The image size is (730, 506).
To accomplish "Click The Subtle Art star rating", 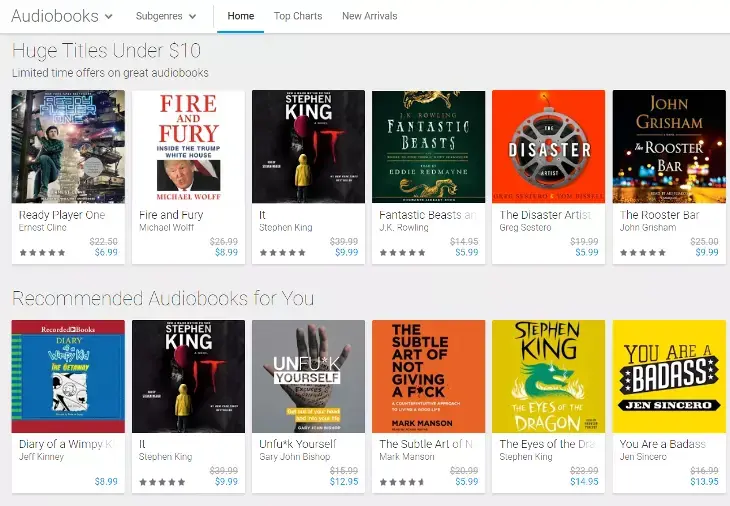I will click(403, 482).
